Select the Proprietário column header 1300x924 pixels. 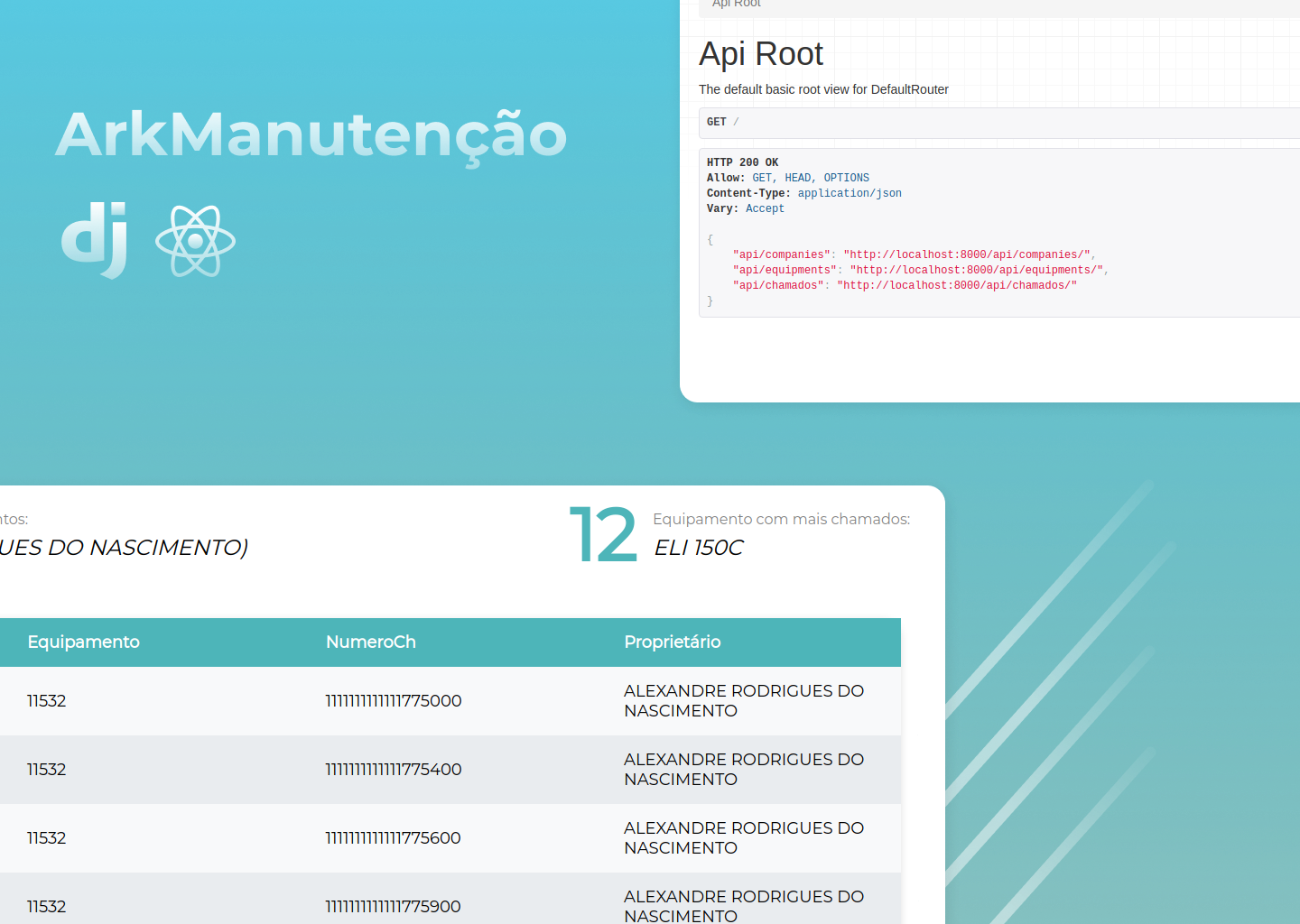click(x=672, y=642)
